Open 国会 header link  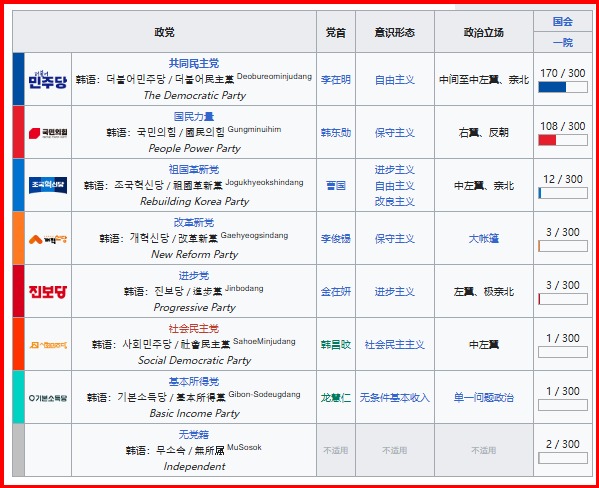[x=563, y=21]
